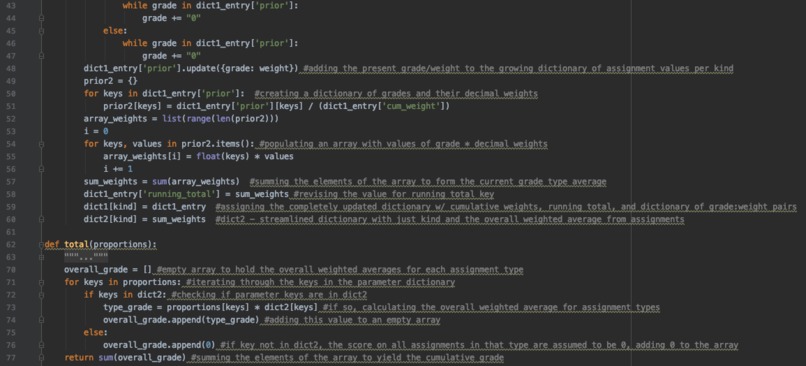This screenshot has height=366, width=806.
Task: Click comment '#adding this value to an empty array'
Action: (x=352, y=320)
